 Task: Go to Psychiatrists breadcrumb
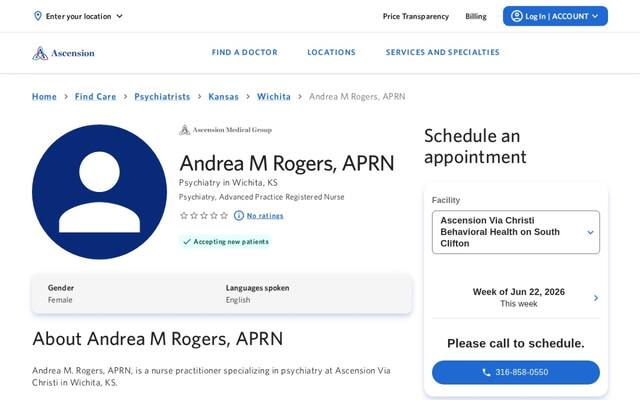point(162,97)
